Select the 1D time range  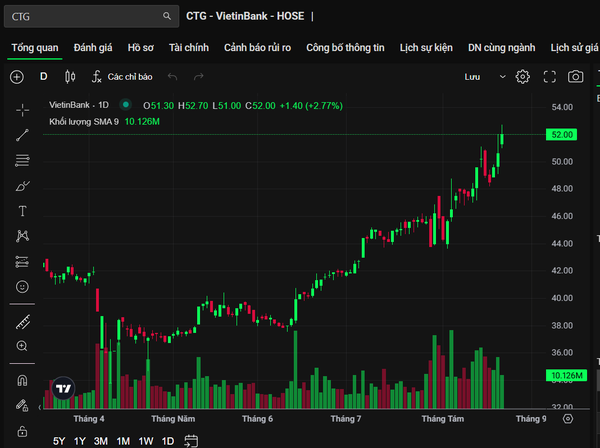click(168, 441)
